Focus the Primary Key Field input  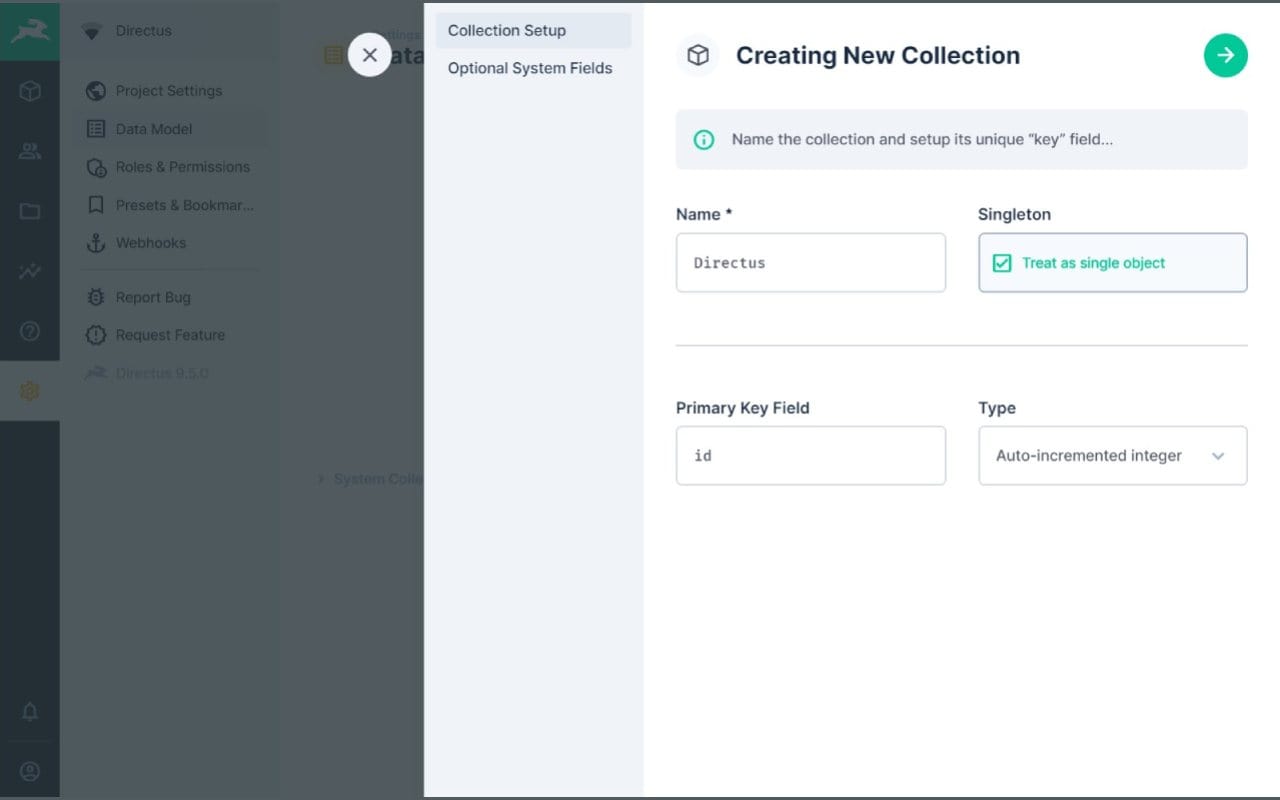[811, 456]
